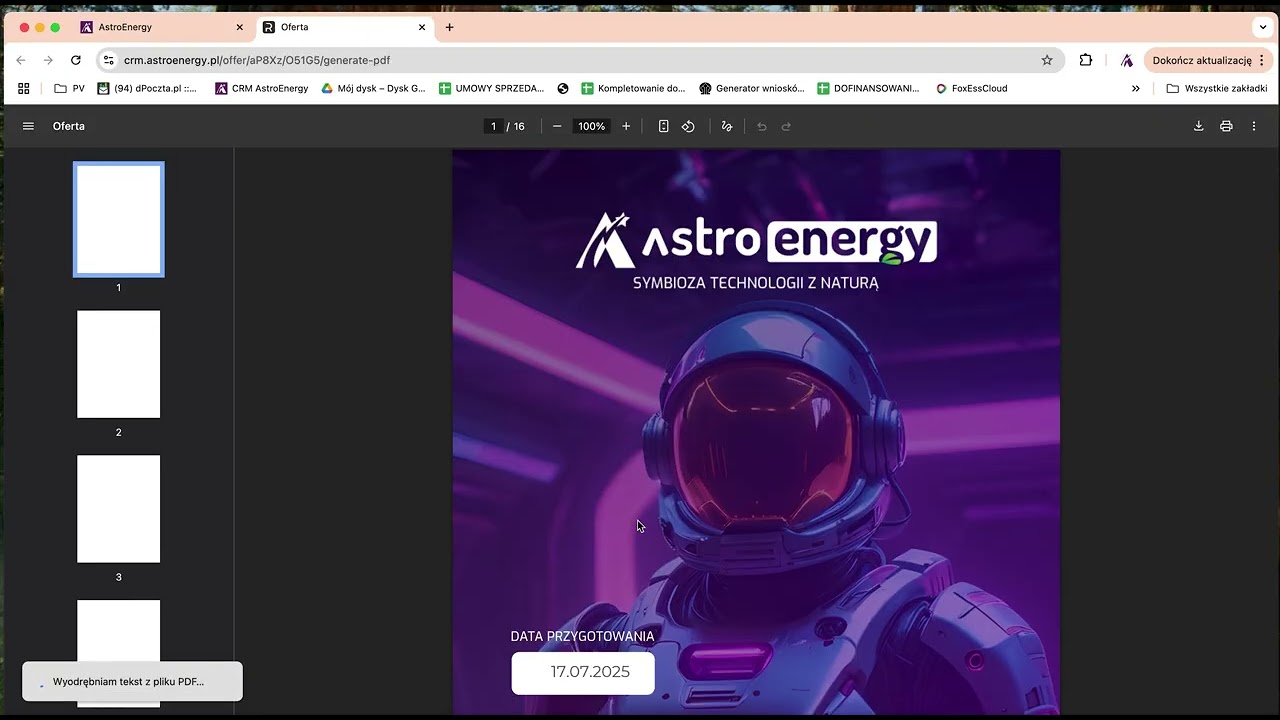Image resolution: width=1280 pixels, height=720 pixels.
Task: Go back to the previous page in browser
Action: pyautogui.click(x=21, y=60)
